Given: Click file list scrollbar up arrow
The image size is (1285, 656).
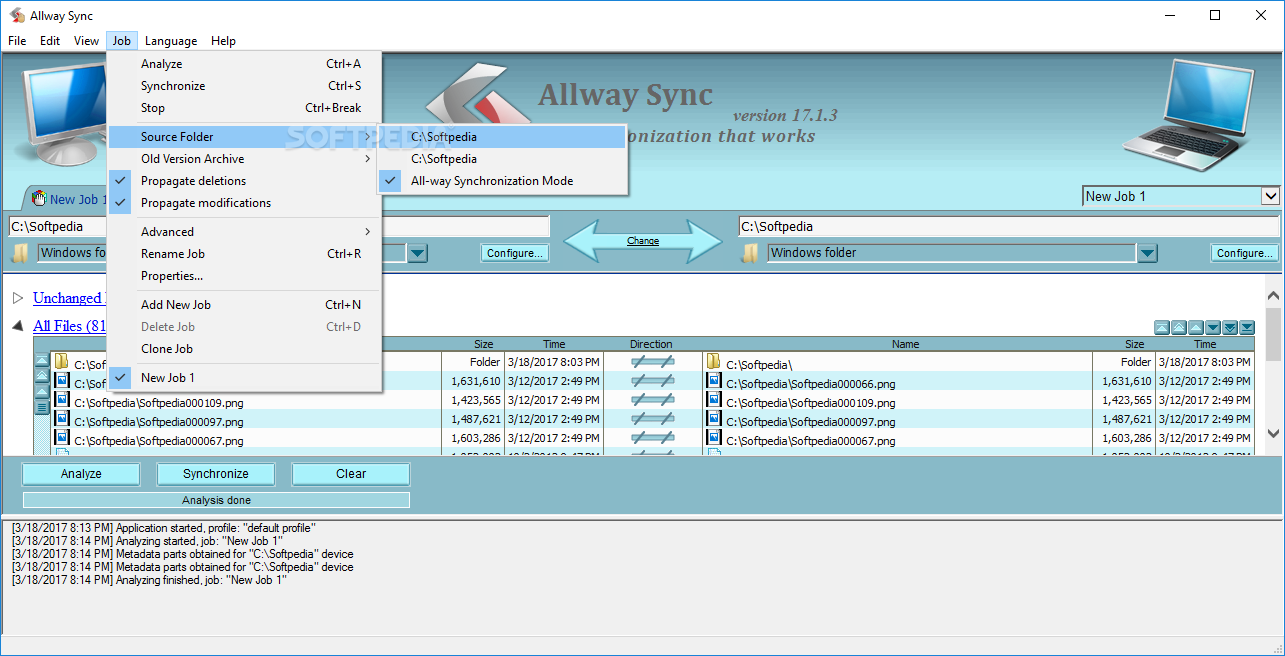Looking at the screenshot, I should point(1273,296).
